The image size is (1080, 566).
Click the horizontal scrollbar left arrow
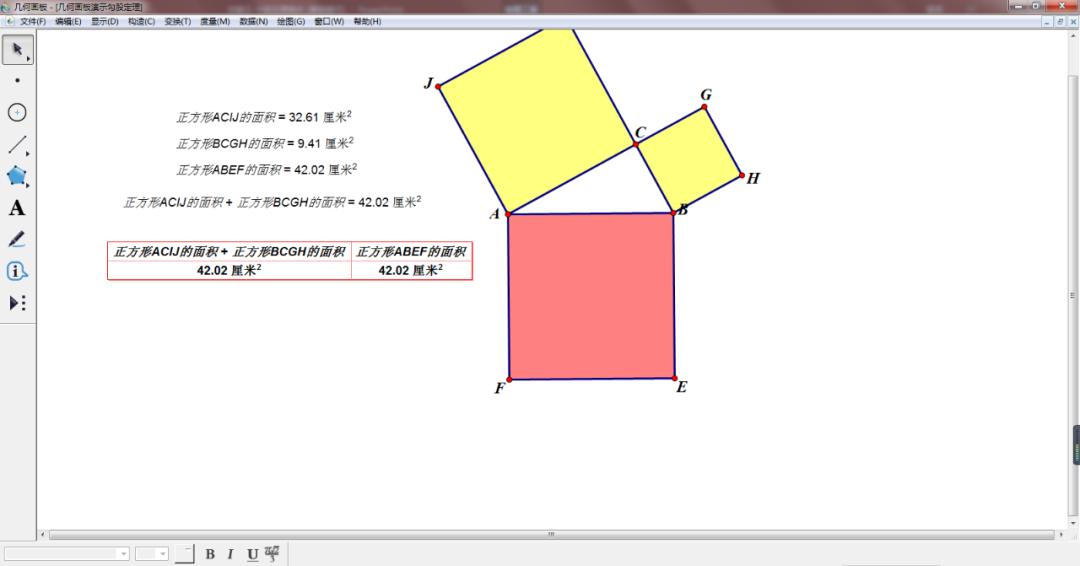tap(42, 534)
